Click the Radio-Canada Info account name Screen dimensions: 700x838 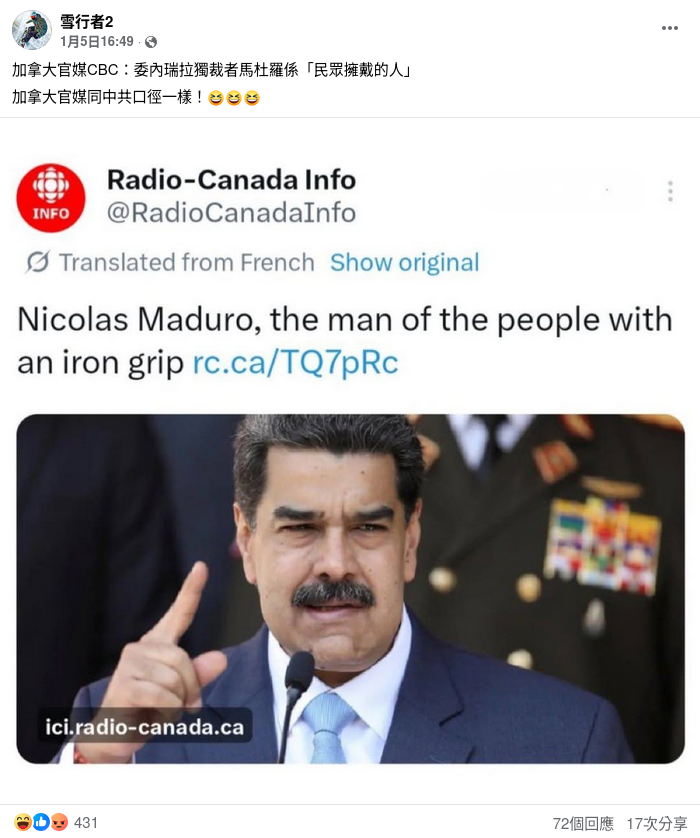tap(231, 180)
